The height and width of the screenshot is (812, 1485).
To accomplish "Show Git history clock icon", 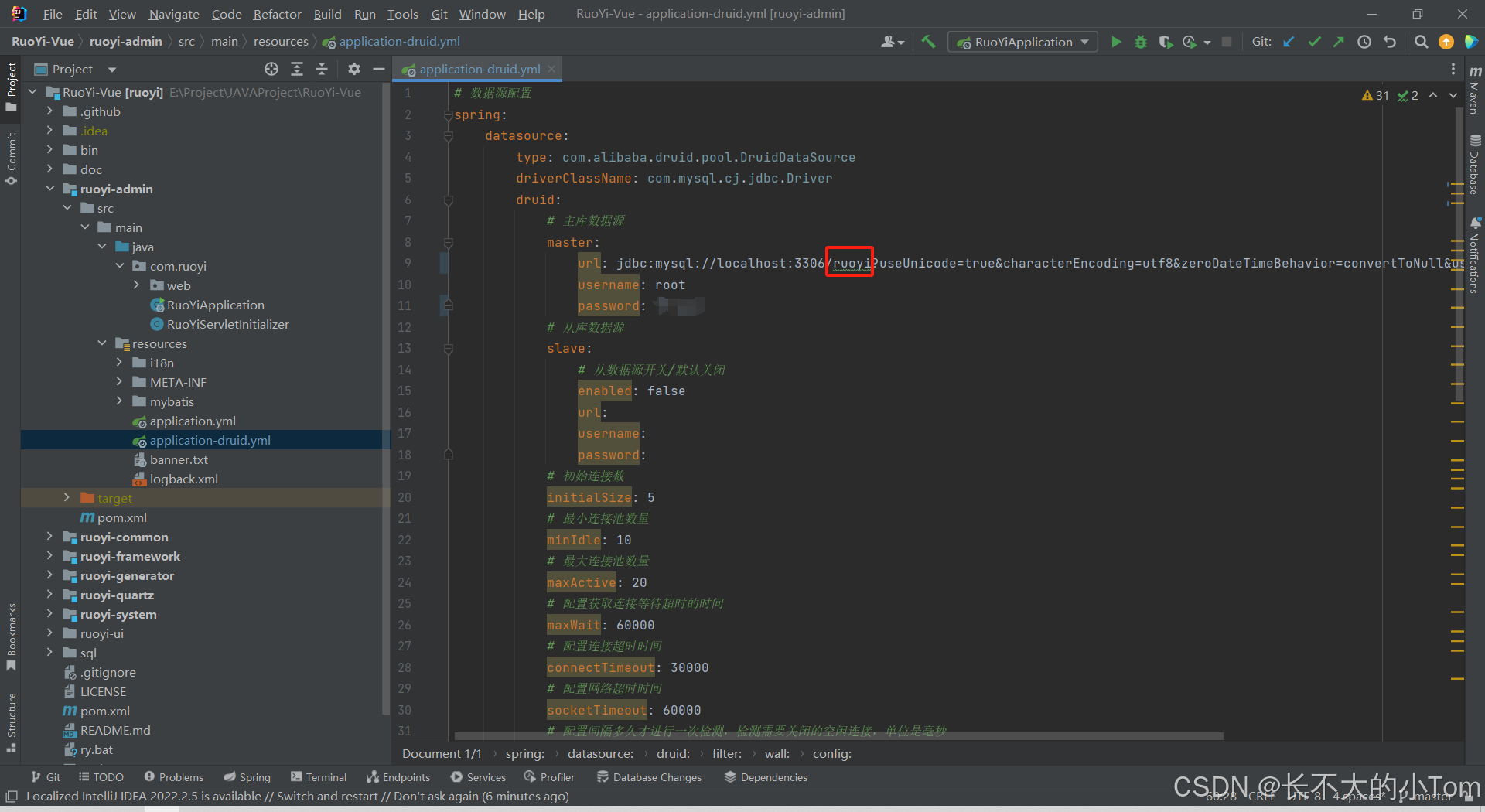I will 1364,42.
